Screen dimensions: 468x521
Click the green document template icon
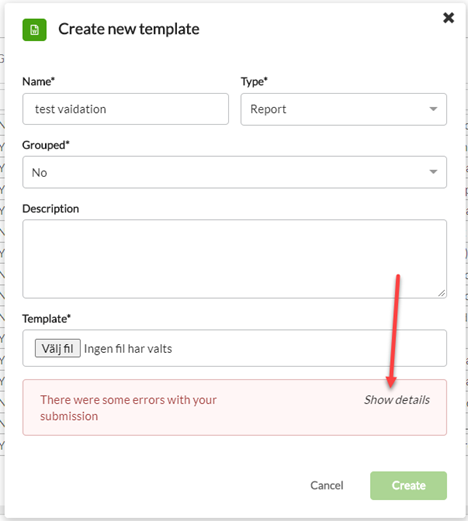tap(34, 30)
